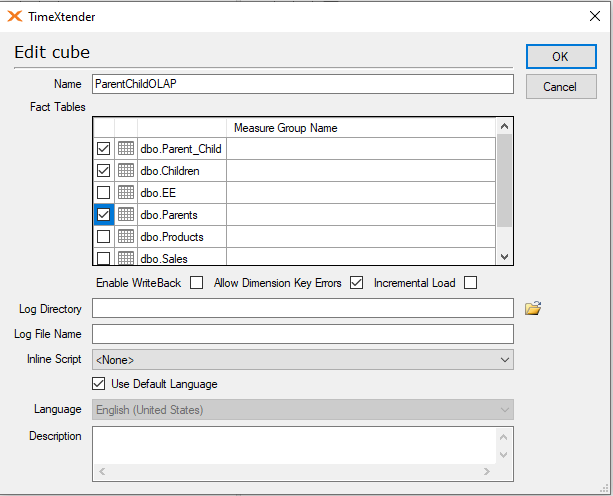
Task: Check the dbo.Products fact table
Action: (104, 236)
